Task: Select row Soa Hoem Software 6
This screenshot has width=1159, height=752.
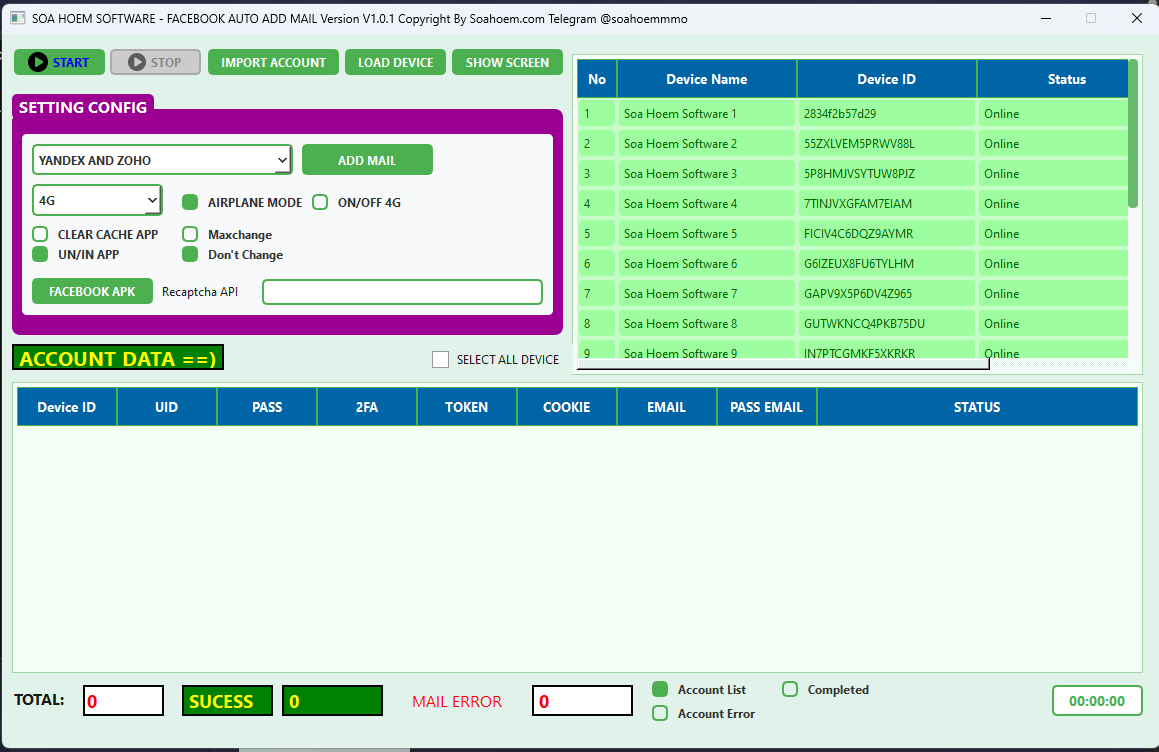Action: tap(853, 263)
